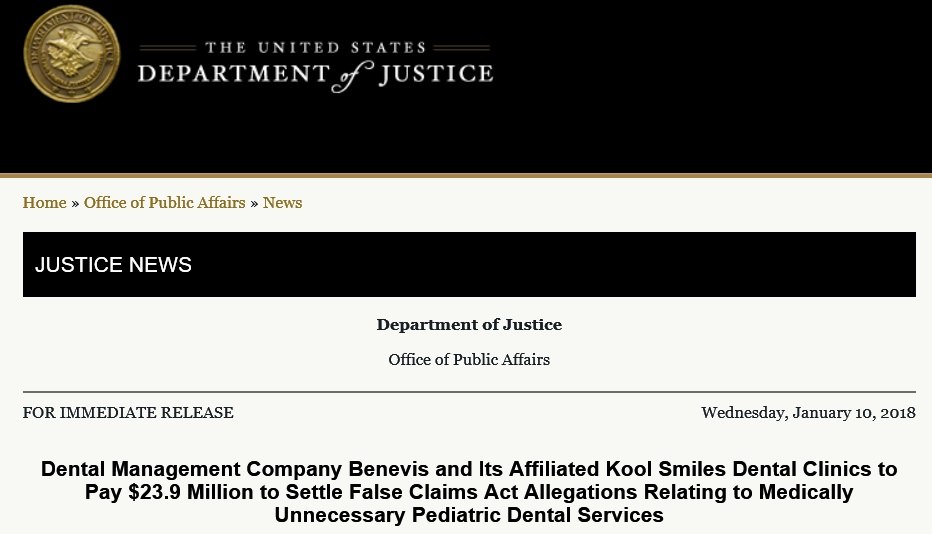Click "Unnecessary Pediatric Dental Services" headline line
The width and height of the screenshot is (932, 534).
469,515
